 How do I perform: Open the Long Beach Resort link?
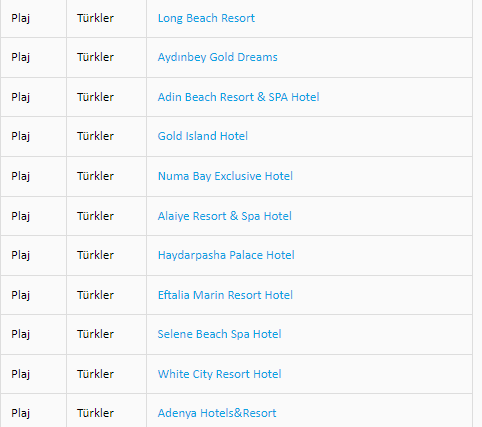pyautogui.click(x=206, y=18)
